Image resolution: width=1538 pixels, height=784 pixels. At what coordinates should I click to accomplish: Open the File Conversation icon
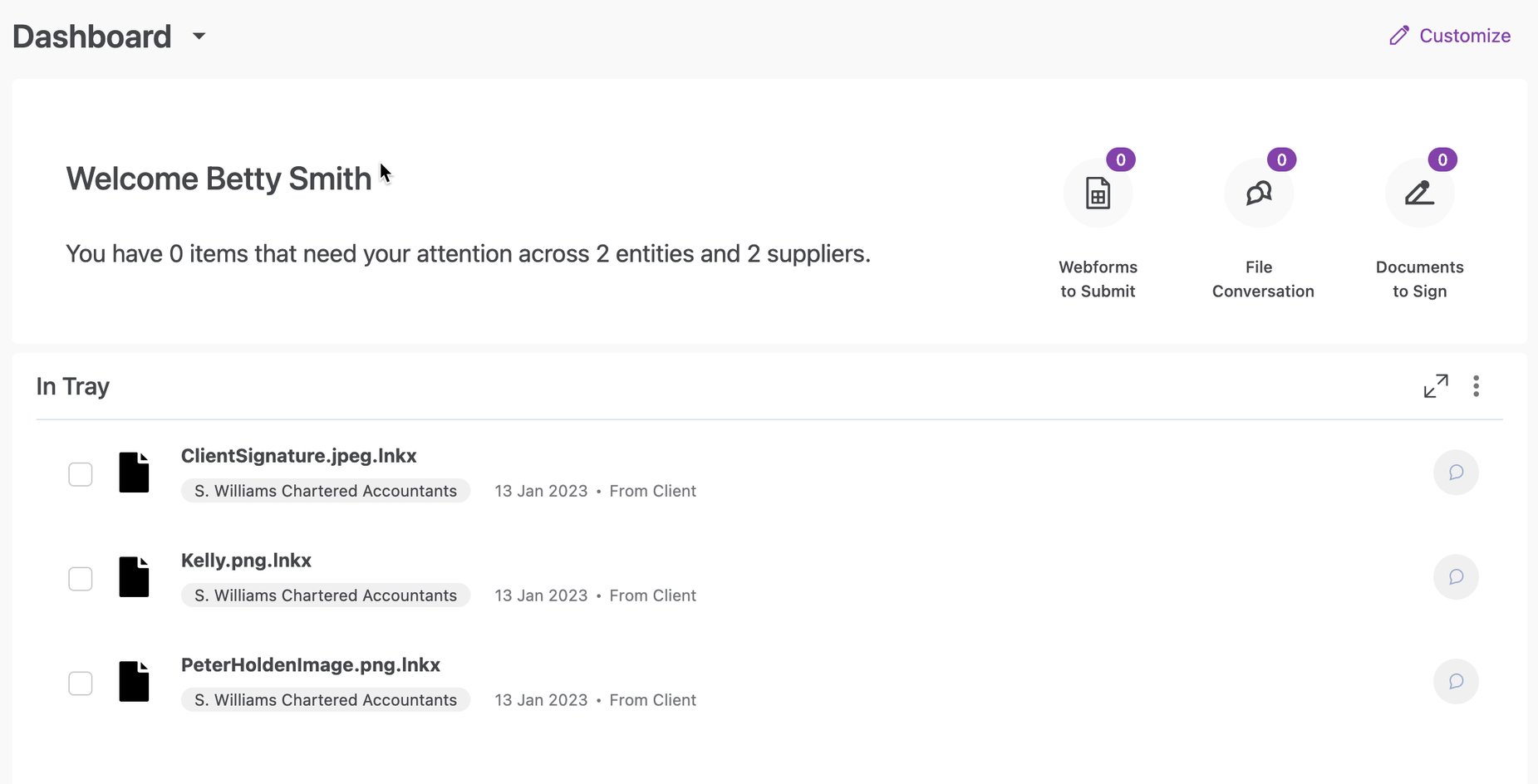(x=1258, y=194)
